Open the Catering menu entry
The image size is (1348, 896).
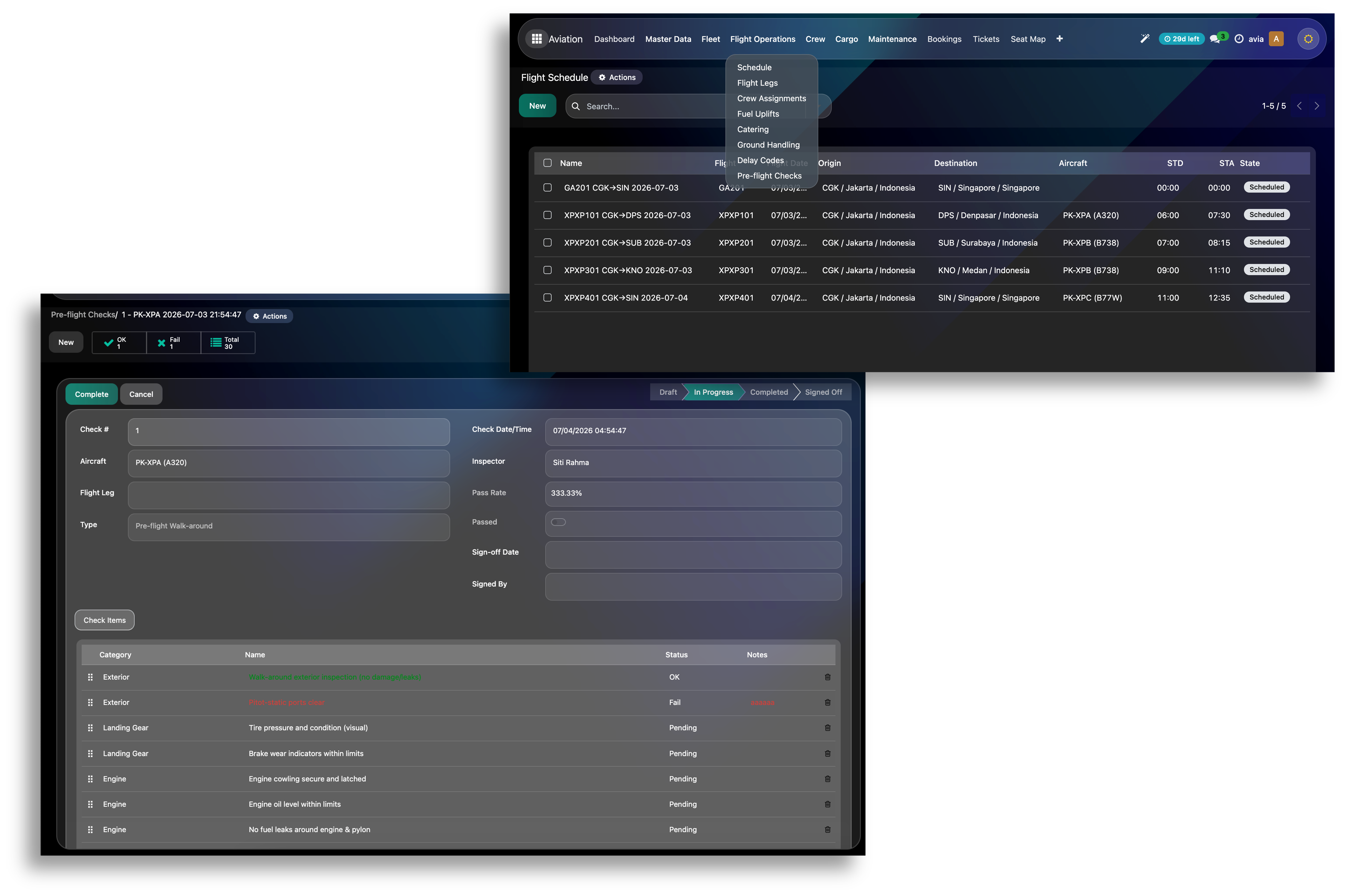pos(753,129)
